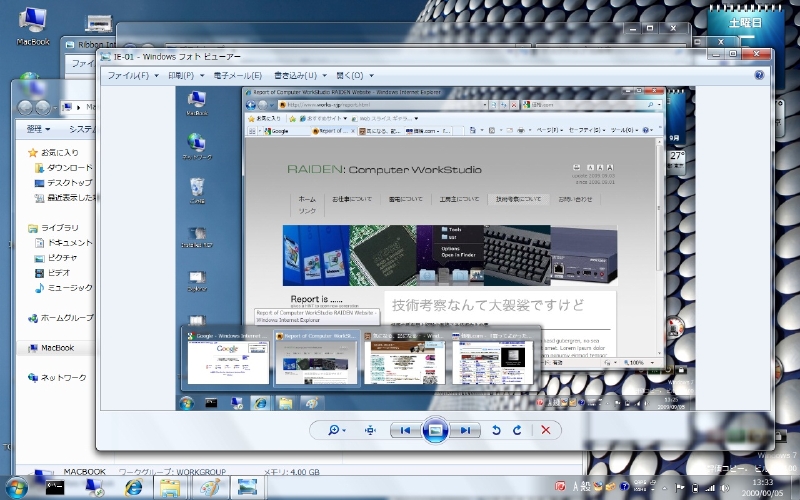Open Photo Viewer help via the blue question icon
800x500 pixels.
coord(759,76)
